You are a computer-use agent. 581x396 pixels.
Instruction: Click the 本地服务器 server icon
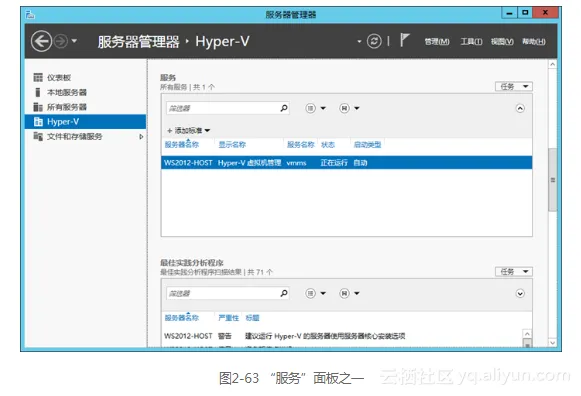coord(37,92)
